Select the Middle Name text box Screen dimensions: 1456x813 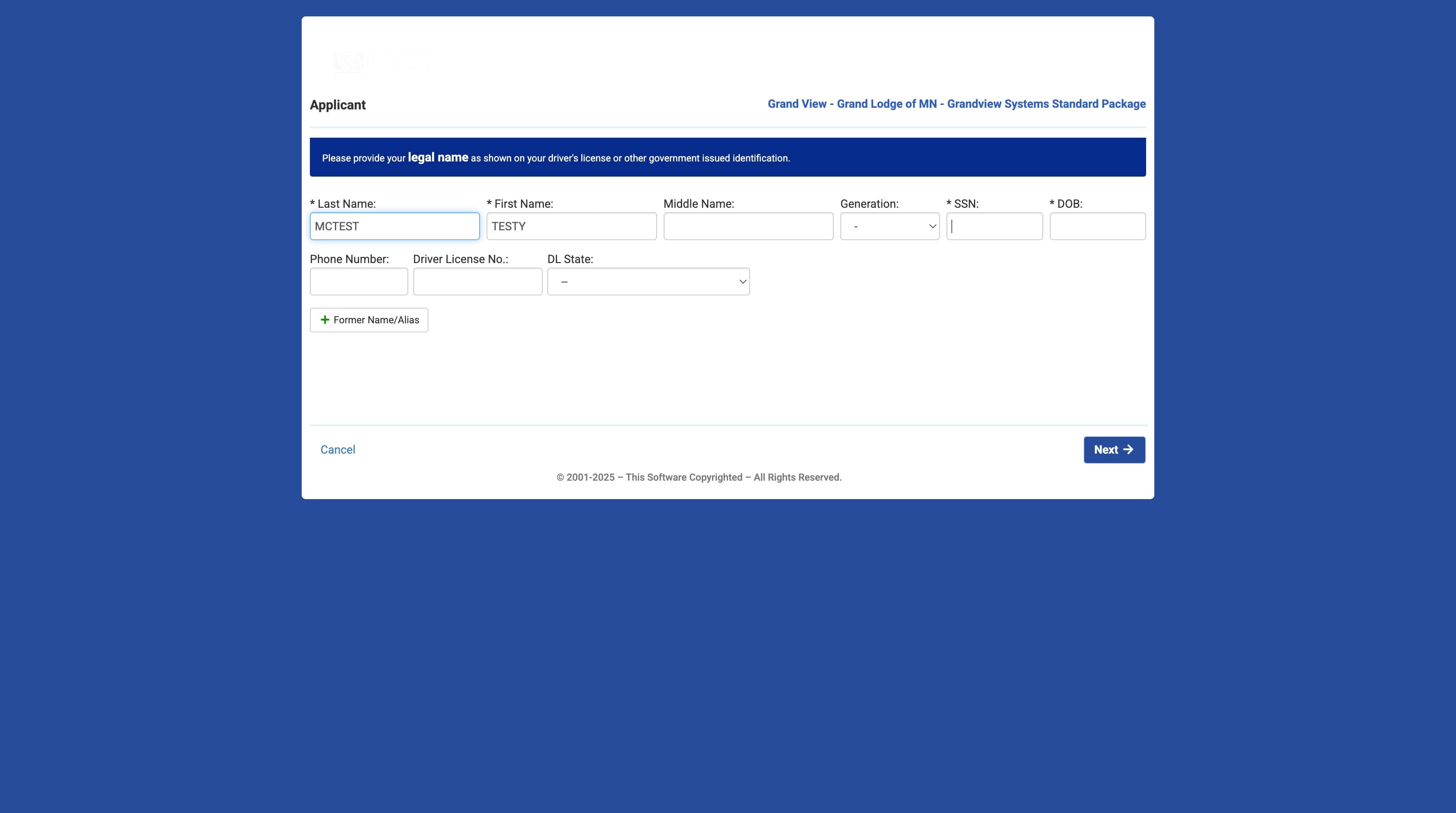coord(748,226)
